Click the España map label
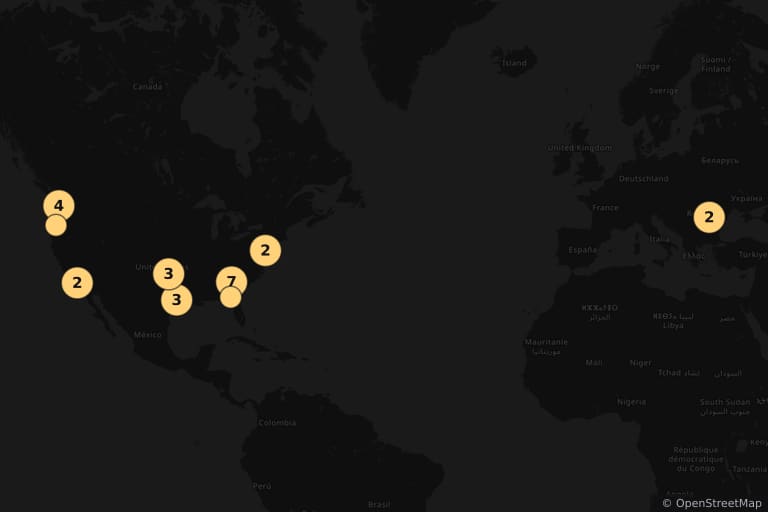Image resolution: width=768 pixels, height=512 pixels. (582, 250)
